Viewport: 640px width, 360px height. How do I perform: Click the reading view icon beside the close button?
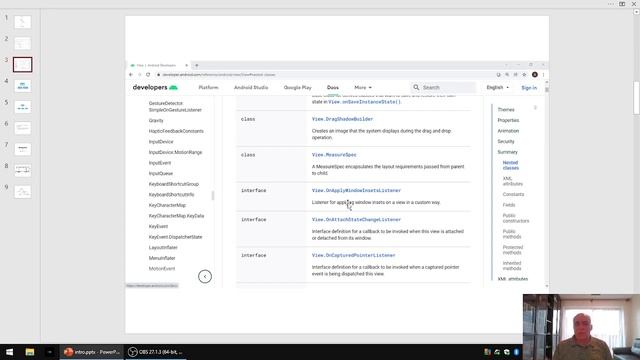click(622, 4)
